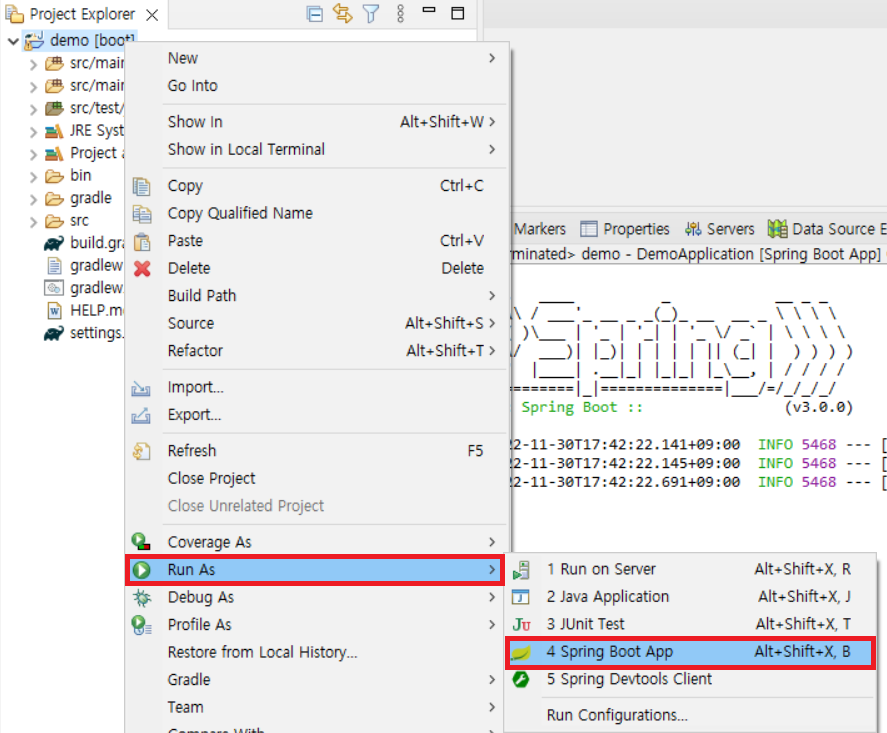Click the red Delete X icon

(142, 269)
